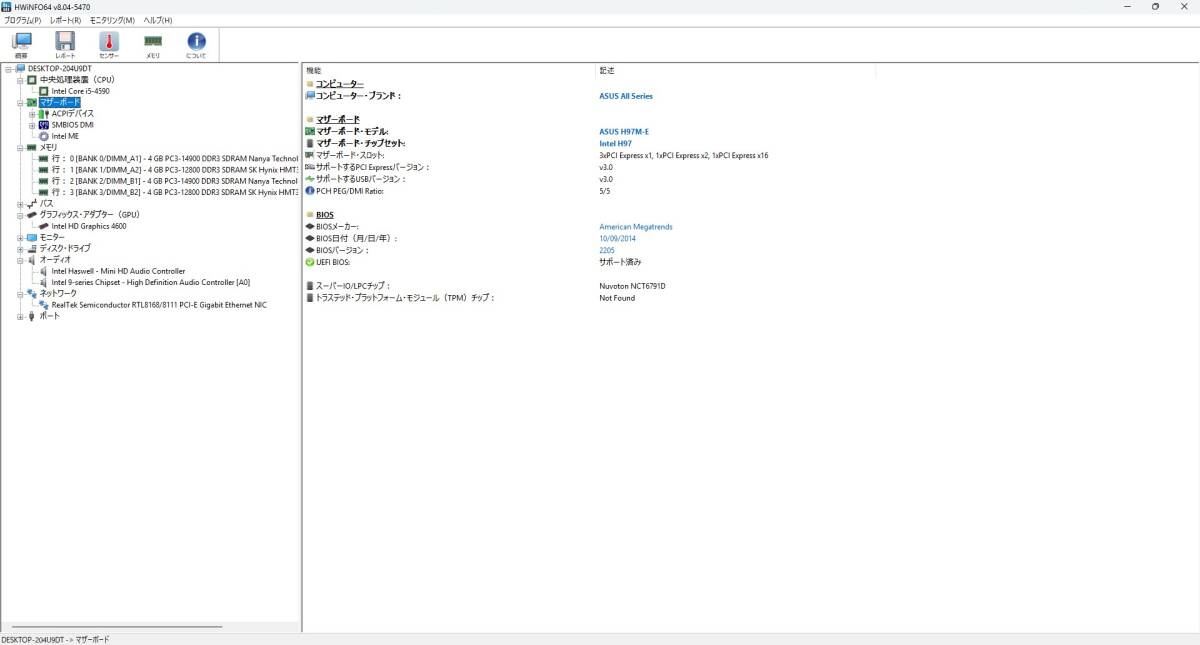Collapse the DESKTOP-204U9DT root node
Screen dimensions: 1200x645
tap(8, 69)
